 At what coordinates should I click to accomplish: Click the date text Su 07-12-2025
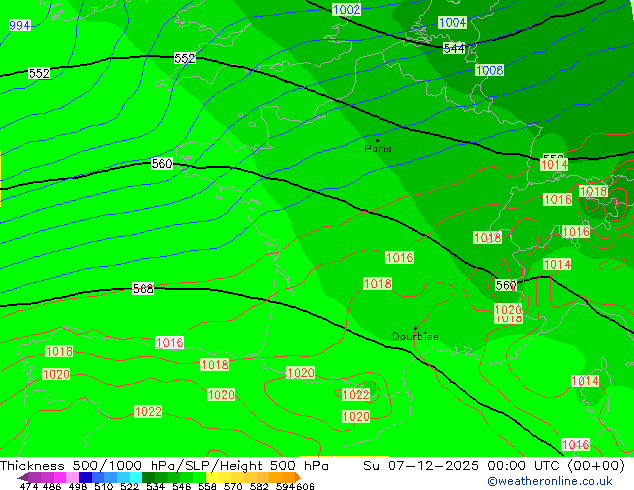[421, 466]
